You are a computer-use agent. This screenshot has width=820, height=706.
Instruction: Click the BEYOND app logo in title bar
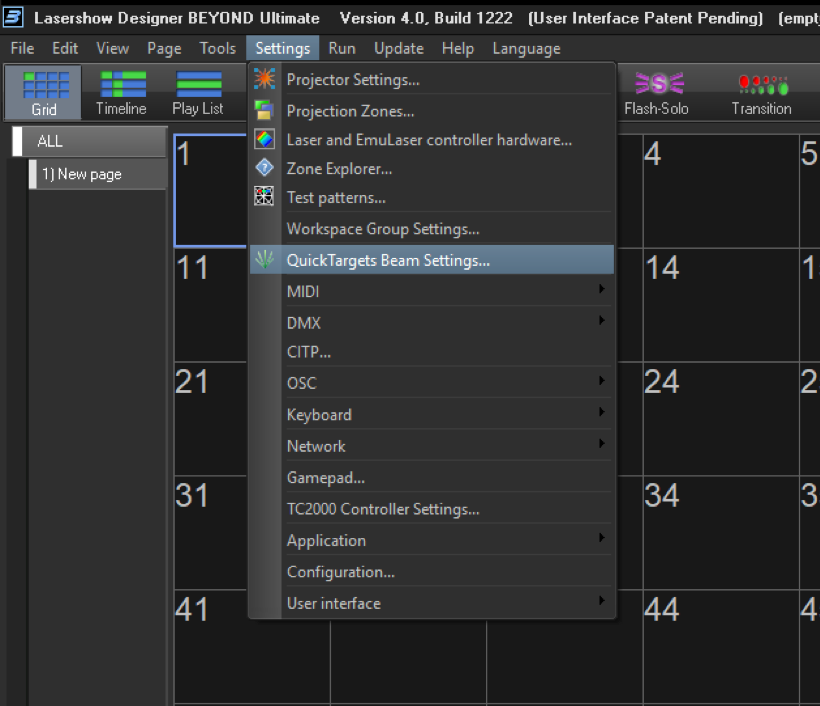point(13,17)
